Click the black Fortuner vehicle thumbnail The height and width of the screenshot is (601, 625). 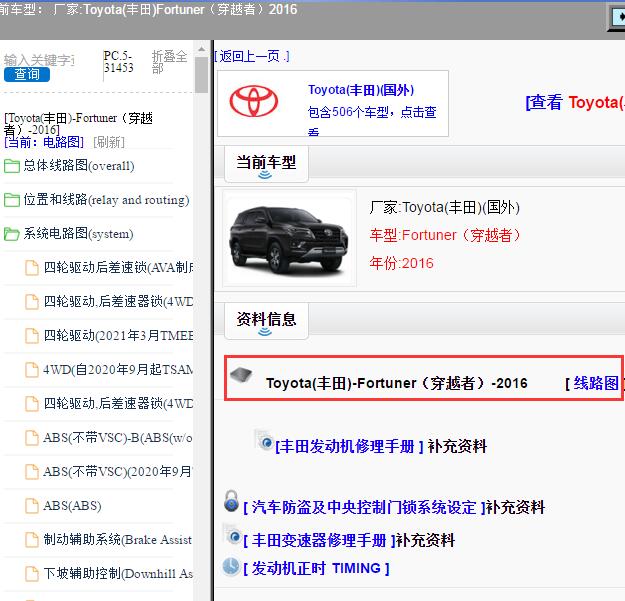click(x=289, y=238)
